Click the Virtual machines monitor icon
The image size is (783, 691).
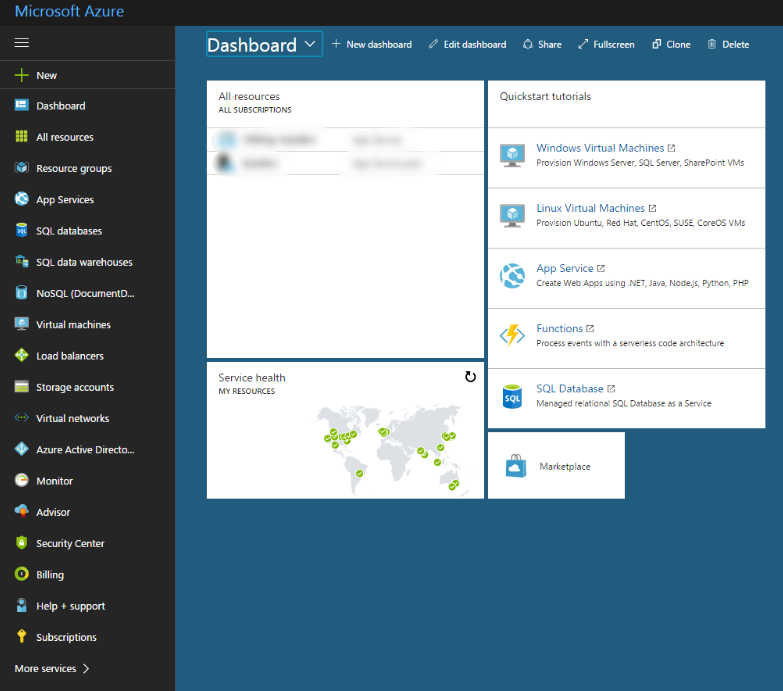coord(21,324)
